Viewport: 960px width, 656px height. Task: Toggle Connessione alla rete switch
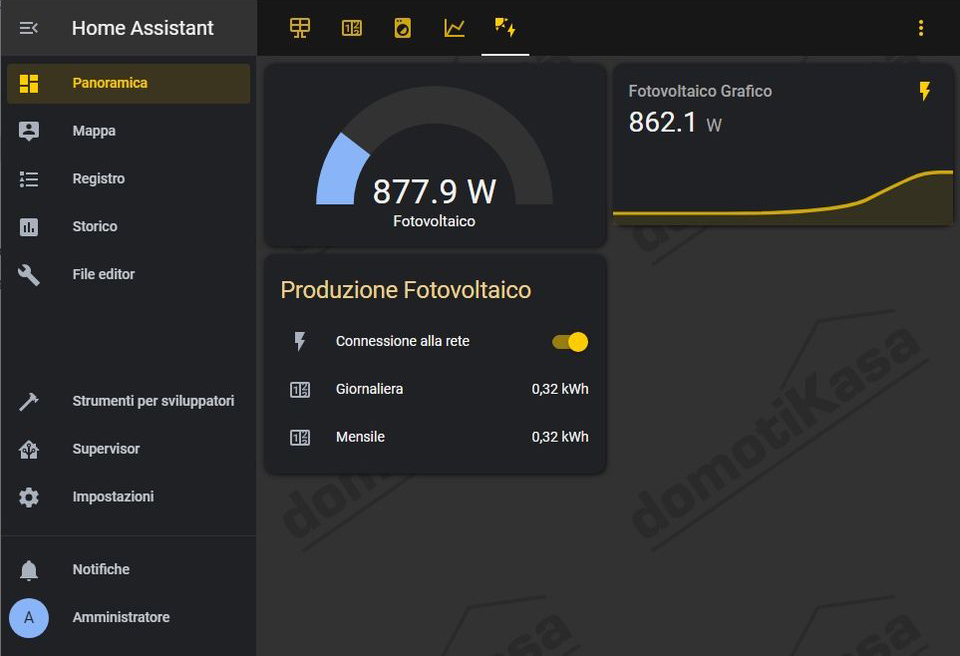(570, 342)
